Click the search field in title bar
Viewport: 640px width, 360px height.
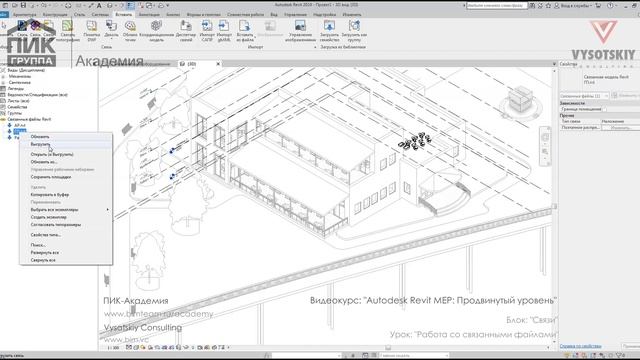pyautogui.click(x=497, y=6)
